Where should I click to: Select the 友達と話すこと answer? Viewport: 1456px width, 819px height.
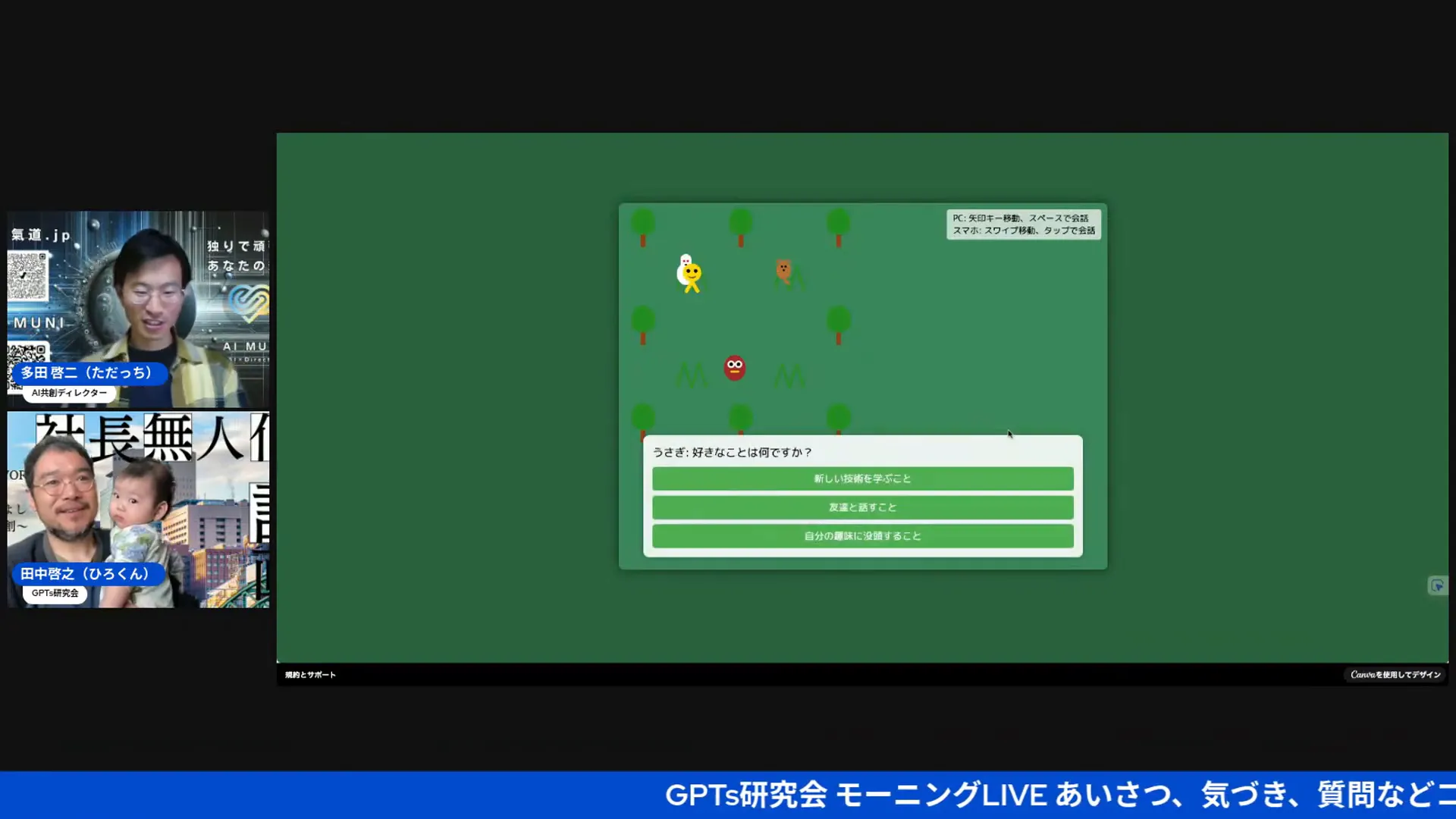[862, 507]
